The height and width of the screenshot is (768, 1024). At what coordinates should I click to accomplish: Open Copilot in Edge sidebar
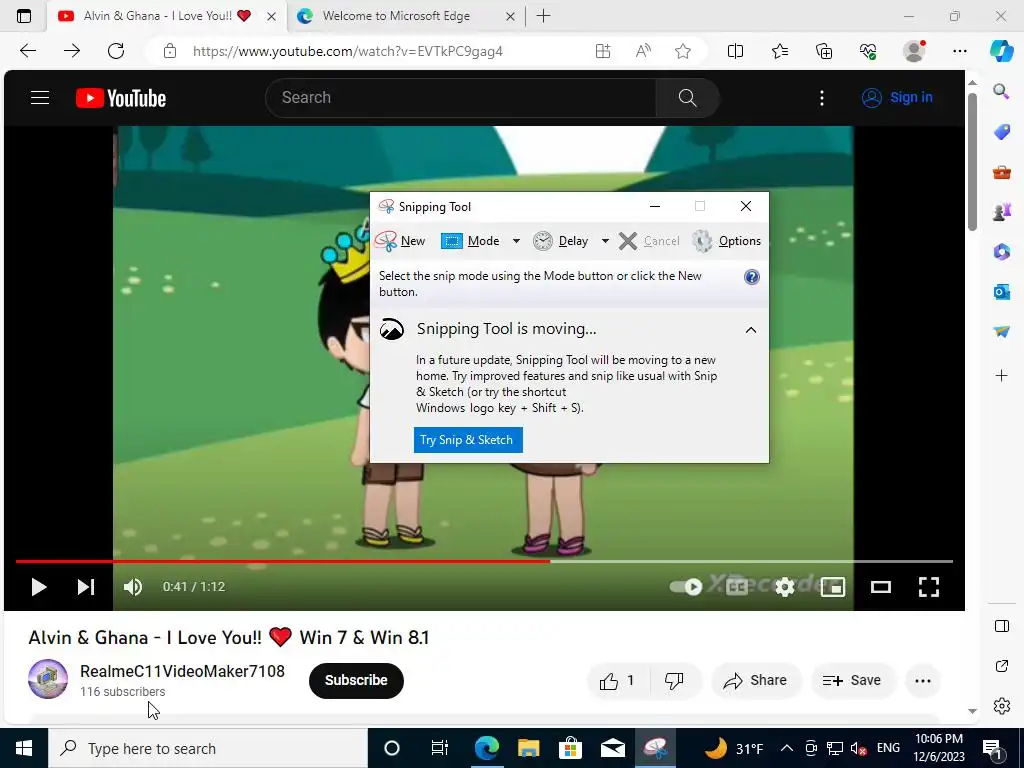[x=1002, y=51]
